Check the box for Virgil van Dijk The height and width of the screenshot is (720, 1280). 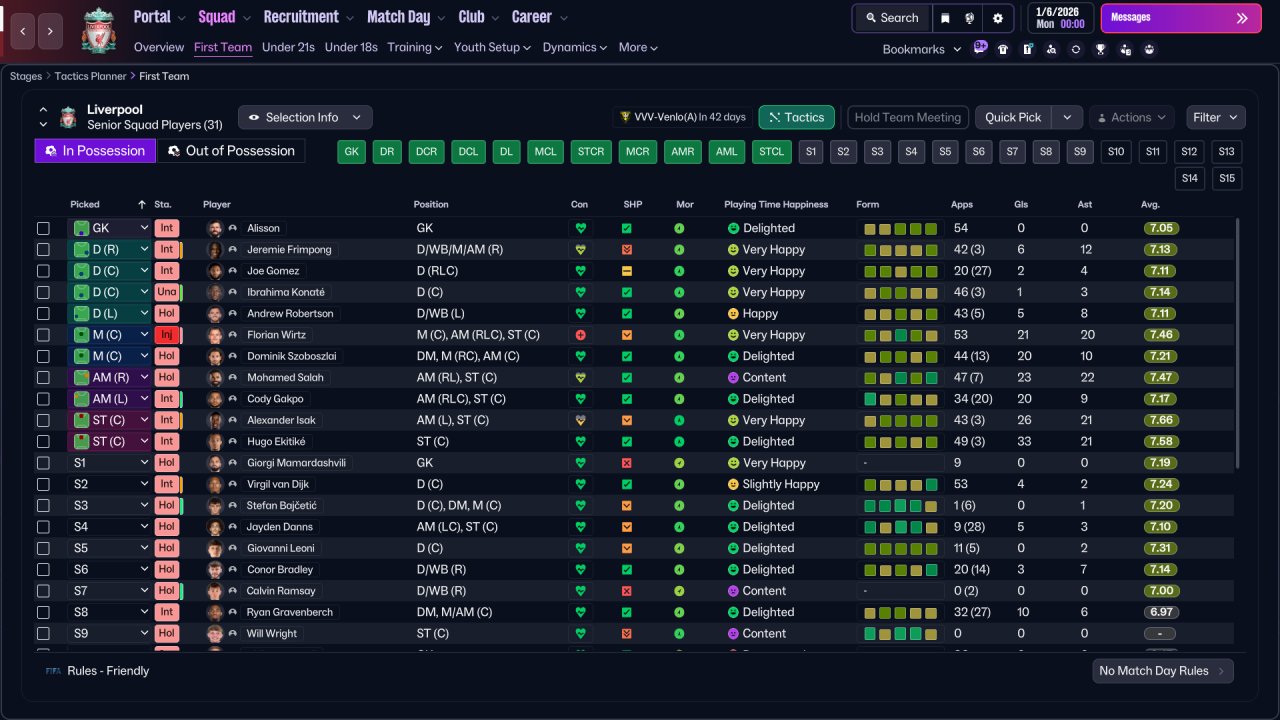tap(43, 484)
